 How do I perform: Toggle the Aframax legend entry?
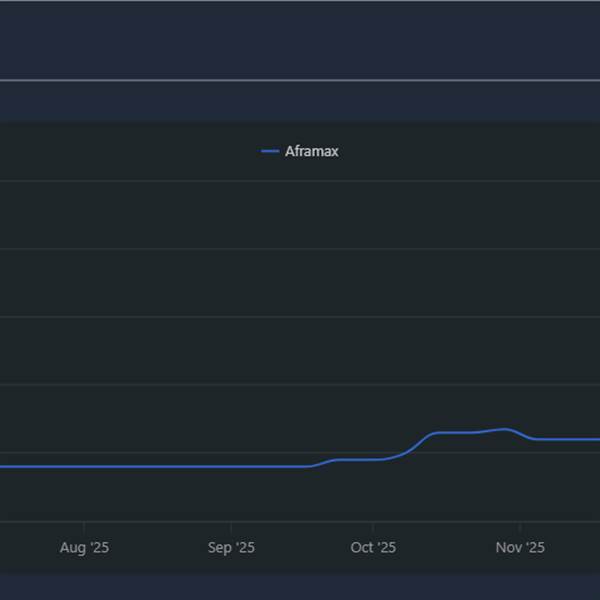(x=300, y=152)
